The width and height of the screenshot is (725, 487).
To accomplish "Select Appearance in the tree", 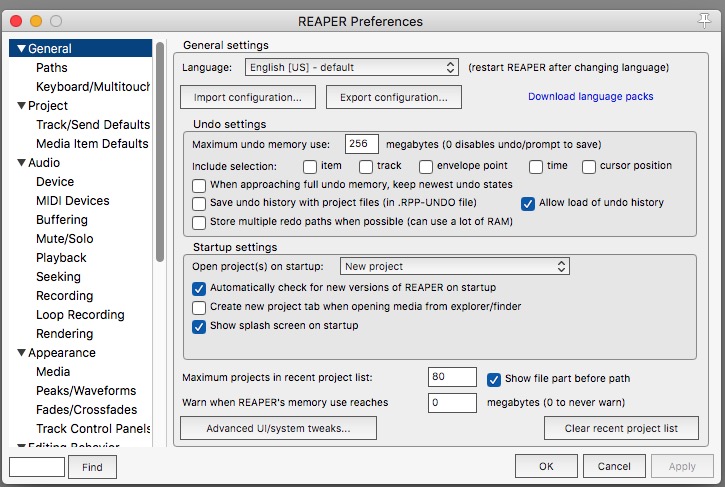I will tap(62, 352).
